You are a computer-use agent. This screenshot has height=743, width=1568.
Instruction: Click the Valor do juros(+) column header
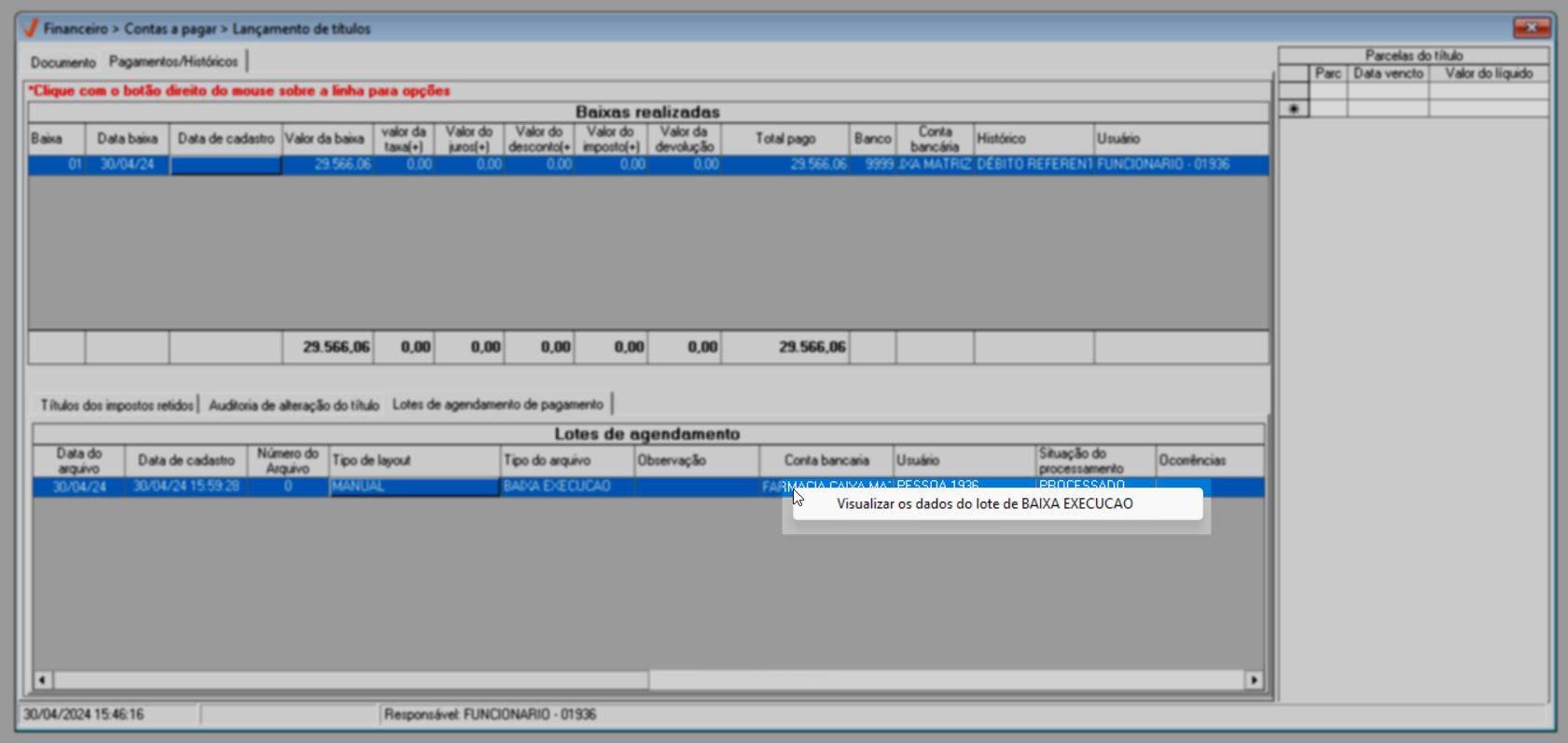(469, 139)
